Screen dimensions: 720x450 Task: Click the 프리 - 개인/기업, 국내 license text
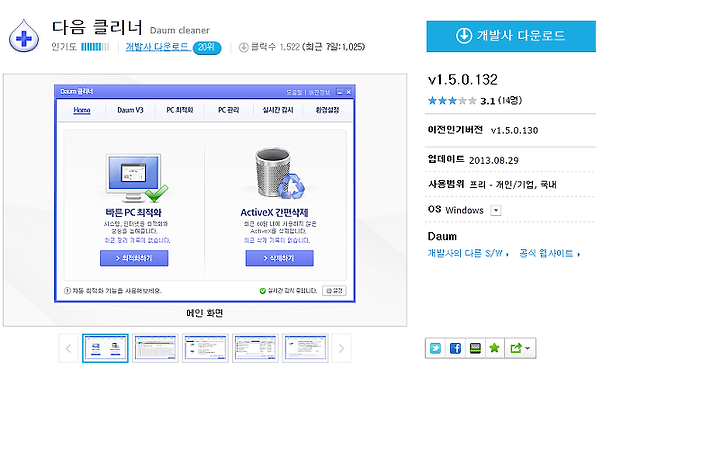[x=513, y=185]
